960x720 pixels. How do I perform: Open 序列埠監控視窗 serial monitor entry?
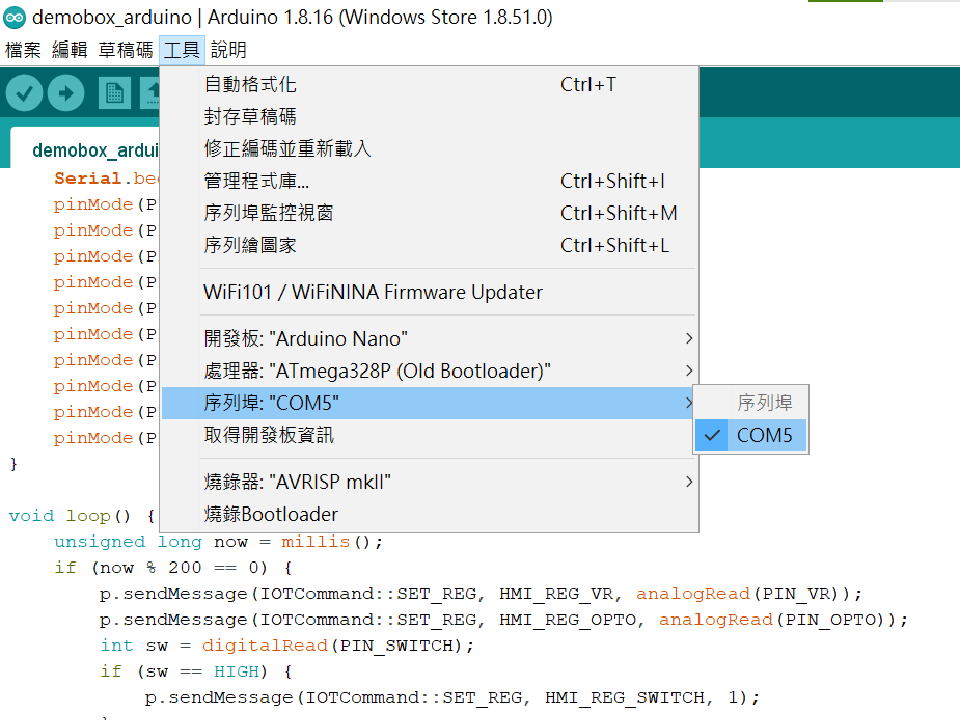coord(268,213)
